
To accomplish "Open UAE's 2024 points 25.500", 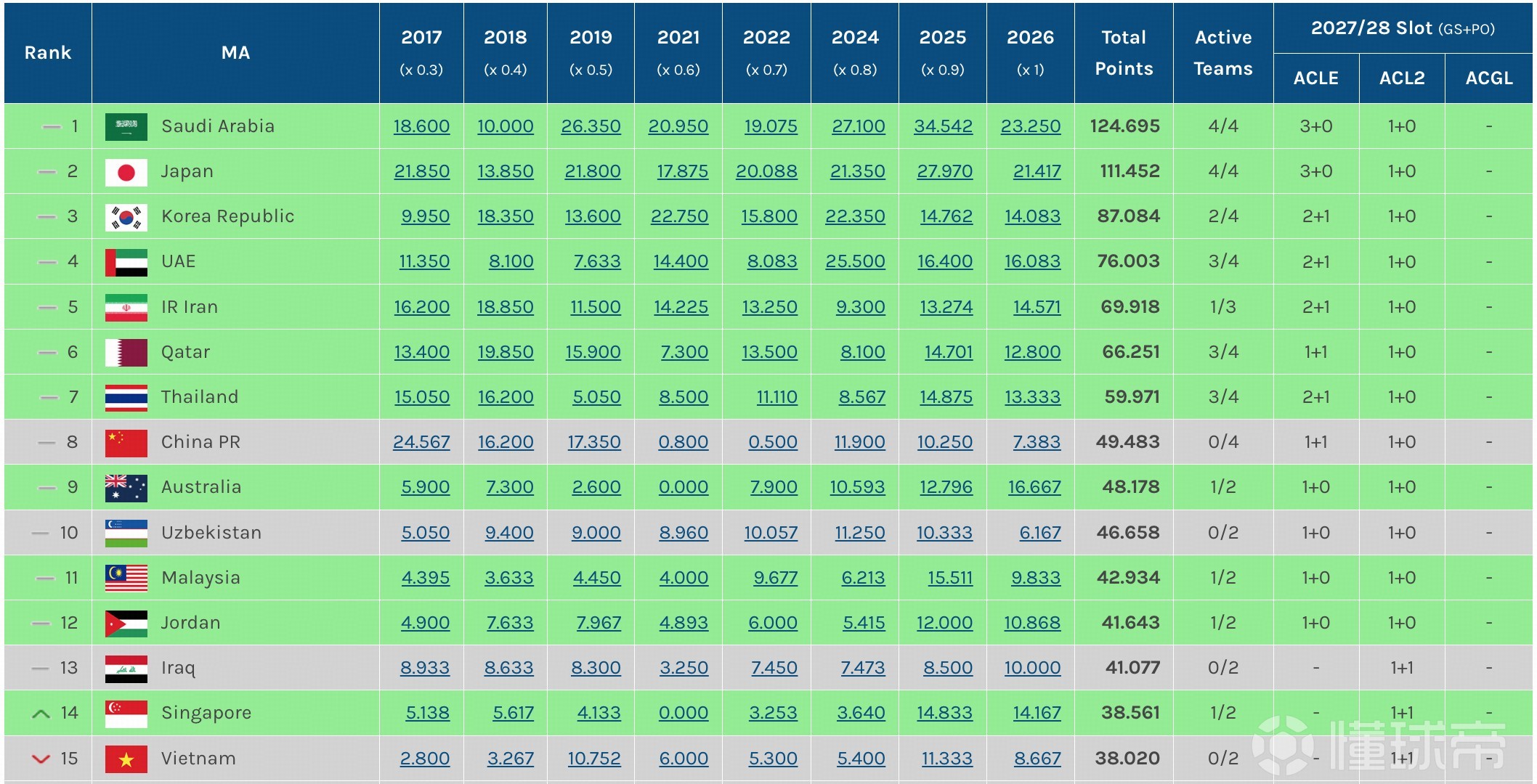I will 855,261.
